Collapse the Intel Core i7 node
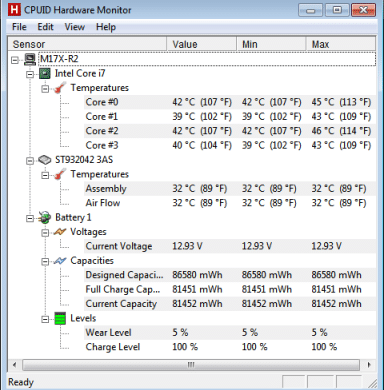 click(x=30, y=74)
